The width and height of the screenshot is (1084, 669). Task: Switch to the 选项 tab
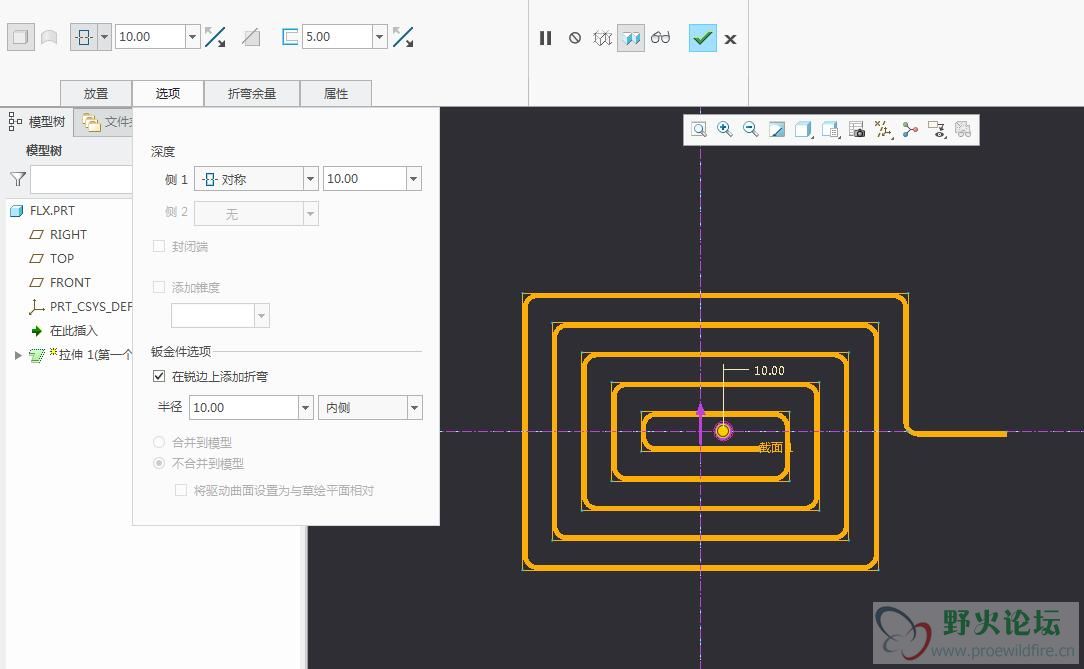(x=168, y=93)
